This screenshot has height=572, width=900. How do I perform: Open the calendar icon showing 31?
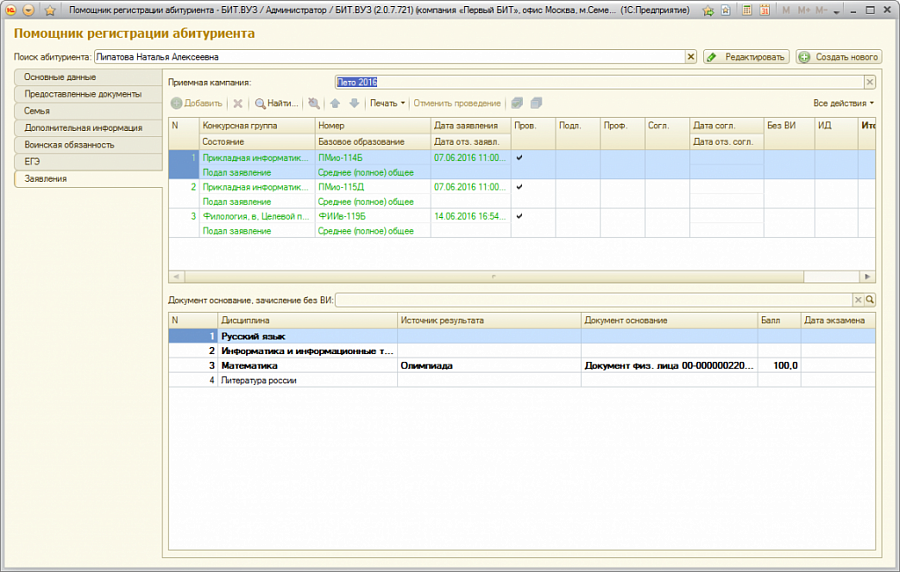point(765,10)
